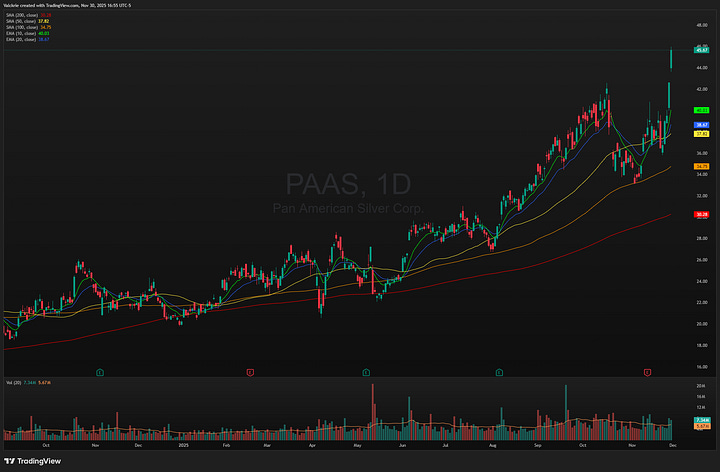Select the EMA (20, close) indicator legend

pos(28,39)
